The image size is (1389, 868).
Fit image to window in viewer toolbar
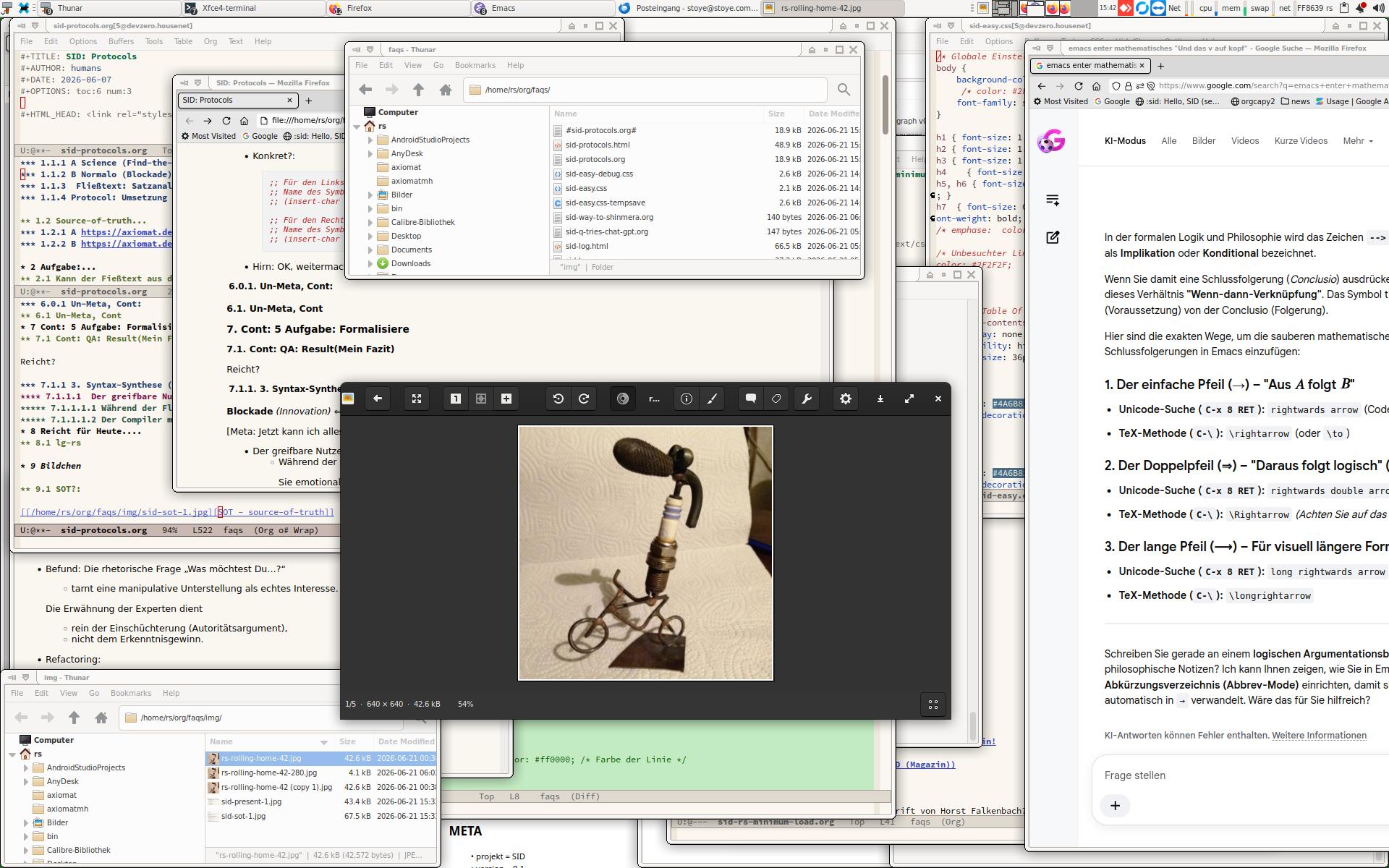coord(481,399)
